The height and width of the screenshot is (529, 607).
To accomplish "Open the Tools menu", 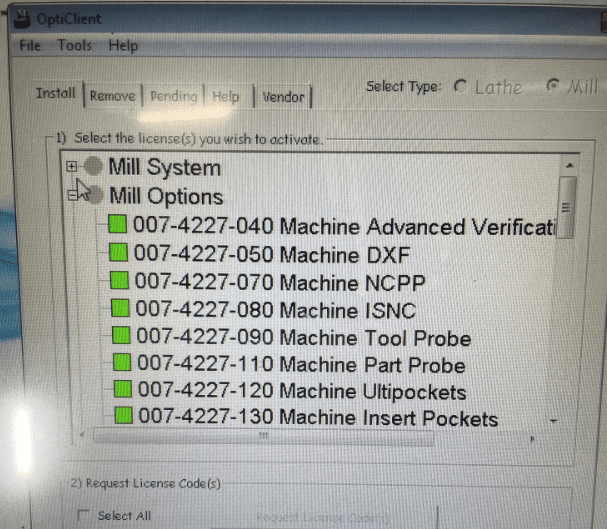I will (74, 46).
